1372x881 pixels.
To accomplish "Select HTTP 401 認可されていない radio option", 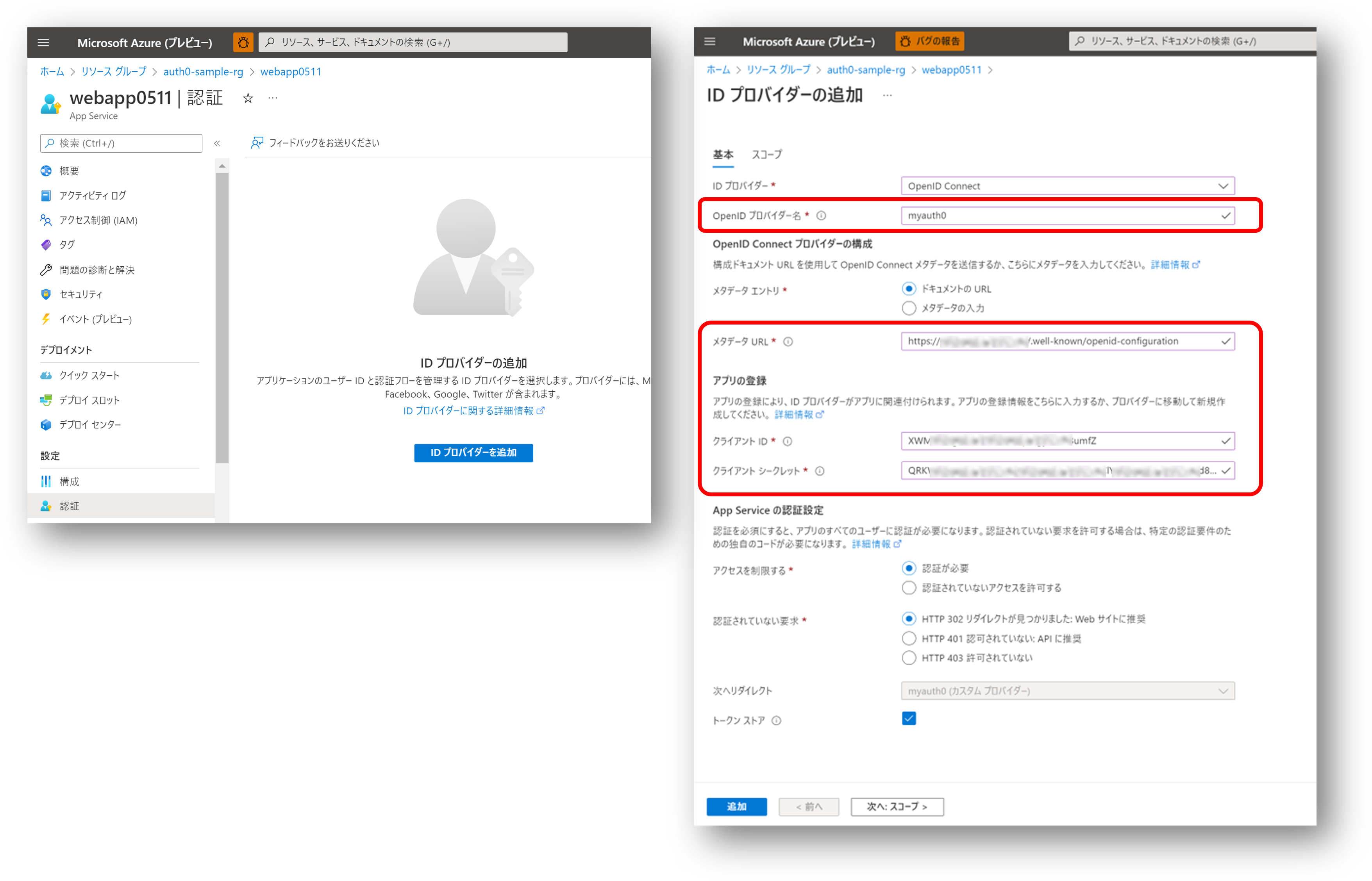I will pyautogui.click(x=909, y=638).
